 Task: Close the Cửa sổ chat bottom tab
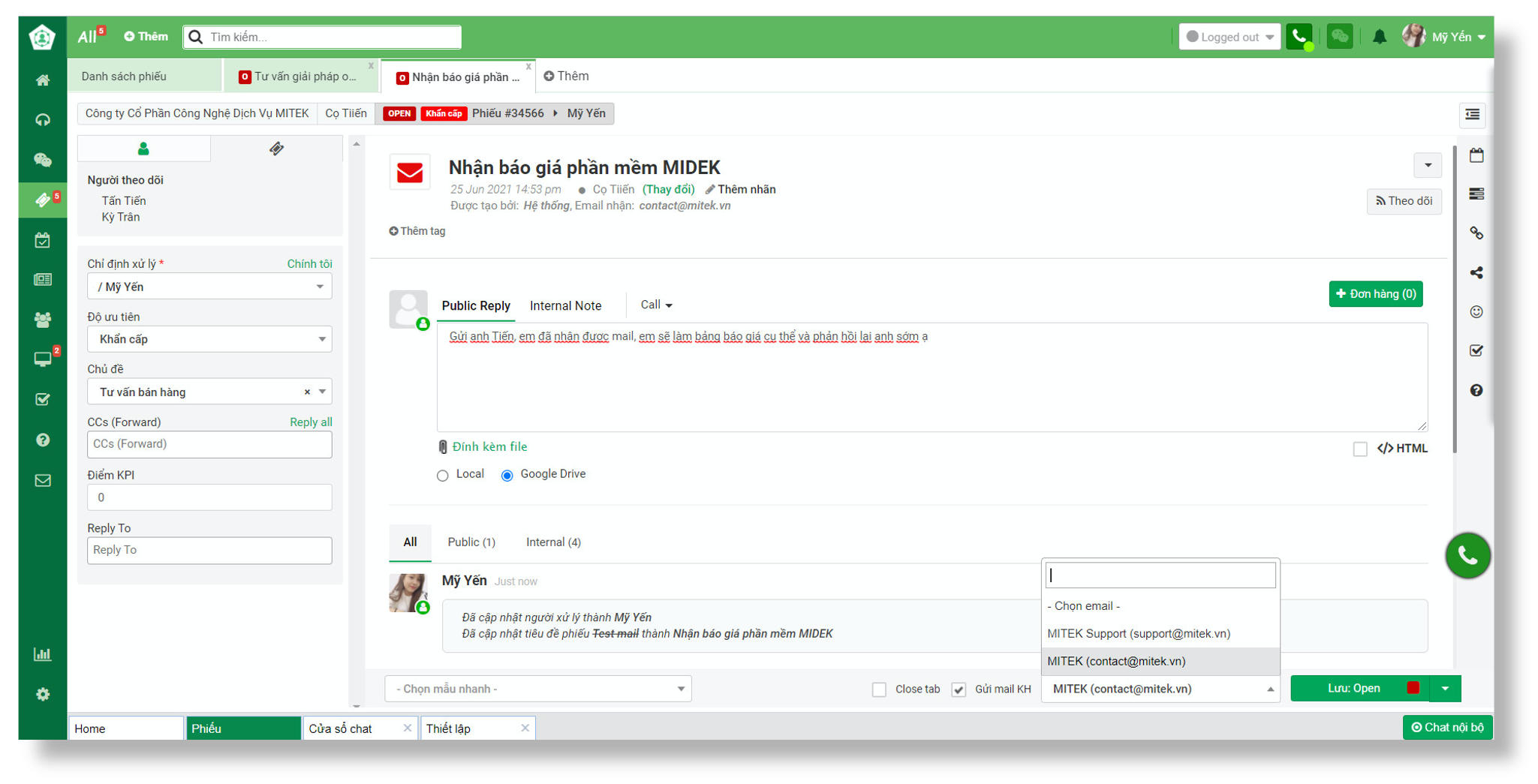(x=407, y=728)
